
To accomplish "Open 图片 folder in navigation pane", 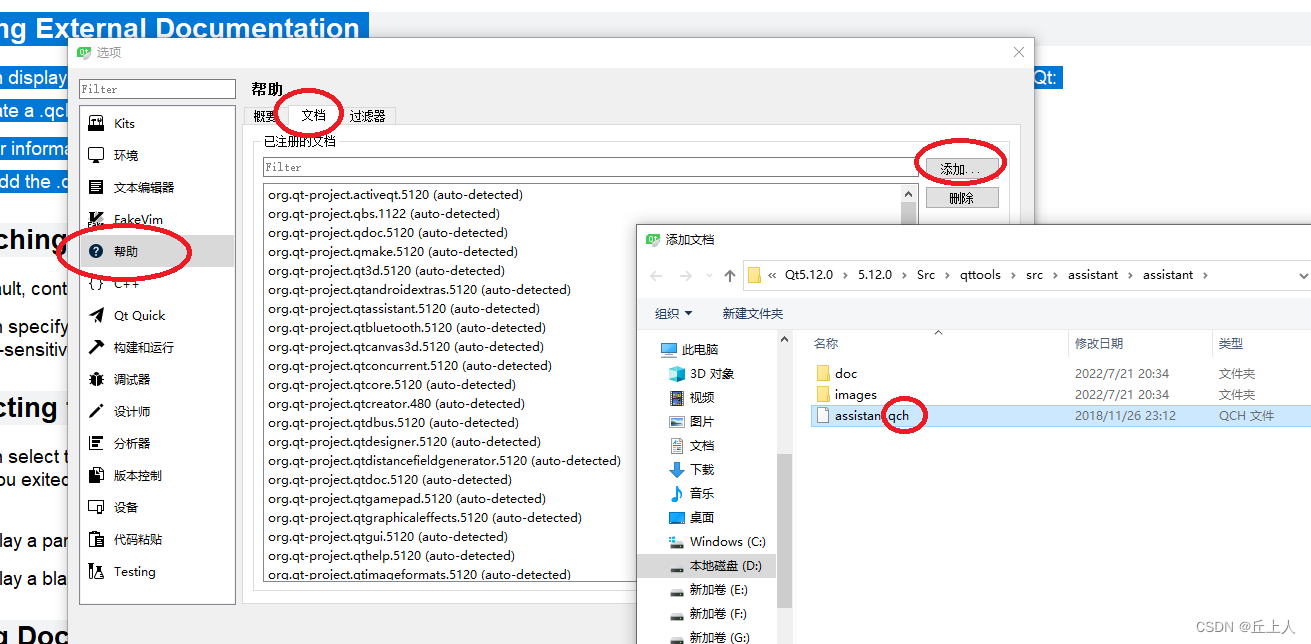I will (692, 422).
